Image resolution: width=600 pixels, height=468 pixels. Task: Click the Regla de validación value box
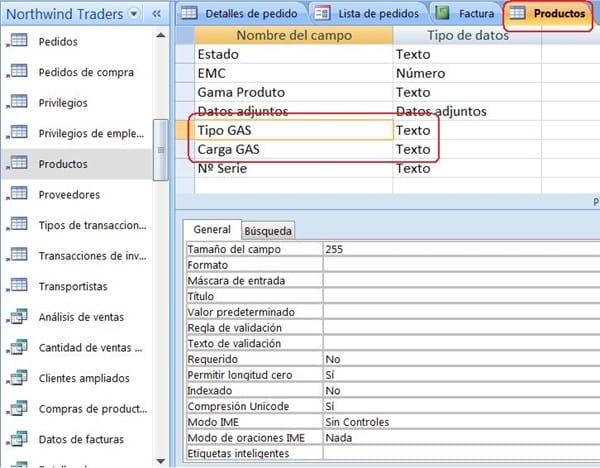tap(461, 328)
